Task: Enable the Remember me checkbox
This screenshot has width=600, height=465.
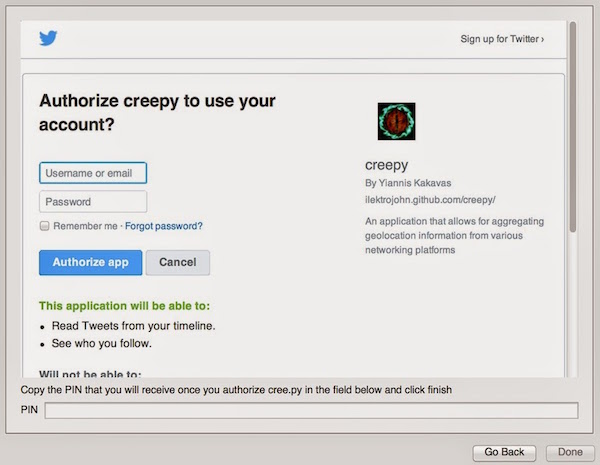Action: point(45,226)
